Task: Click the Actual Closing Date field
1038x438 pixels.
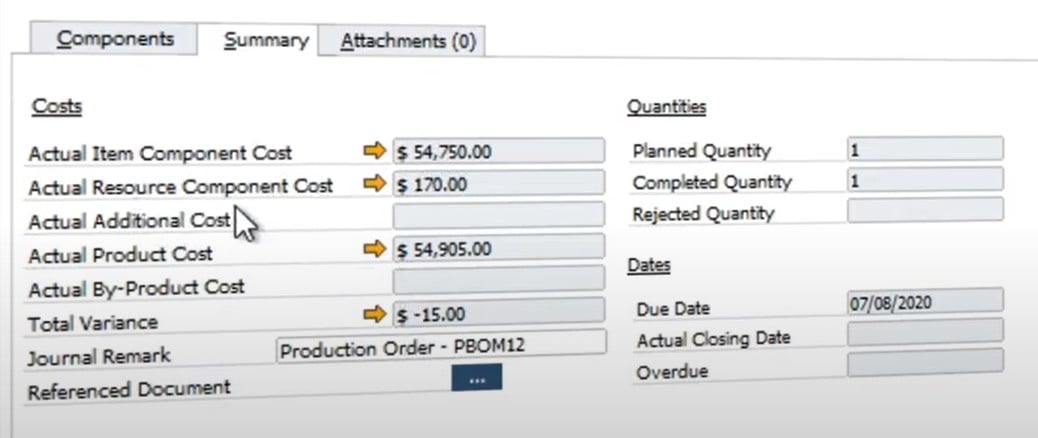Action: coord(925,331)
